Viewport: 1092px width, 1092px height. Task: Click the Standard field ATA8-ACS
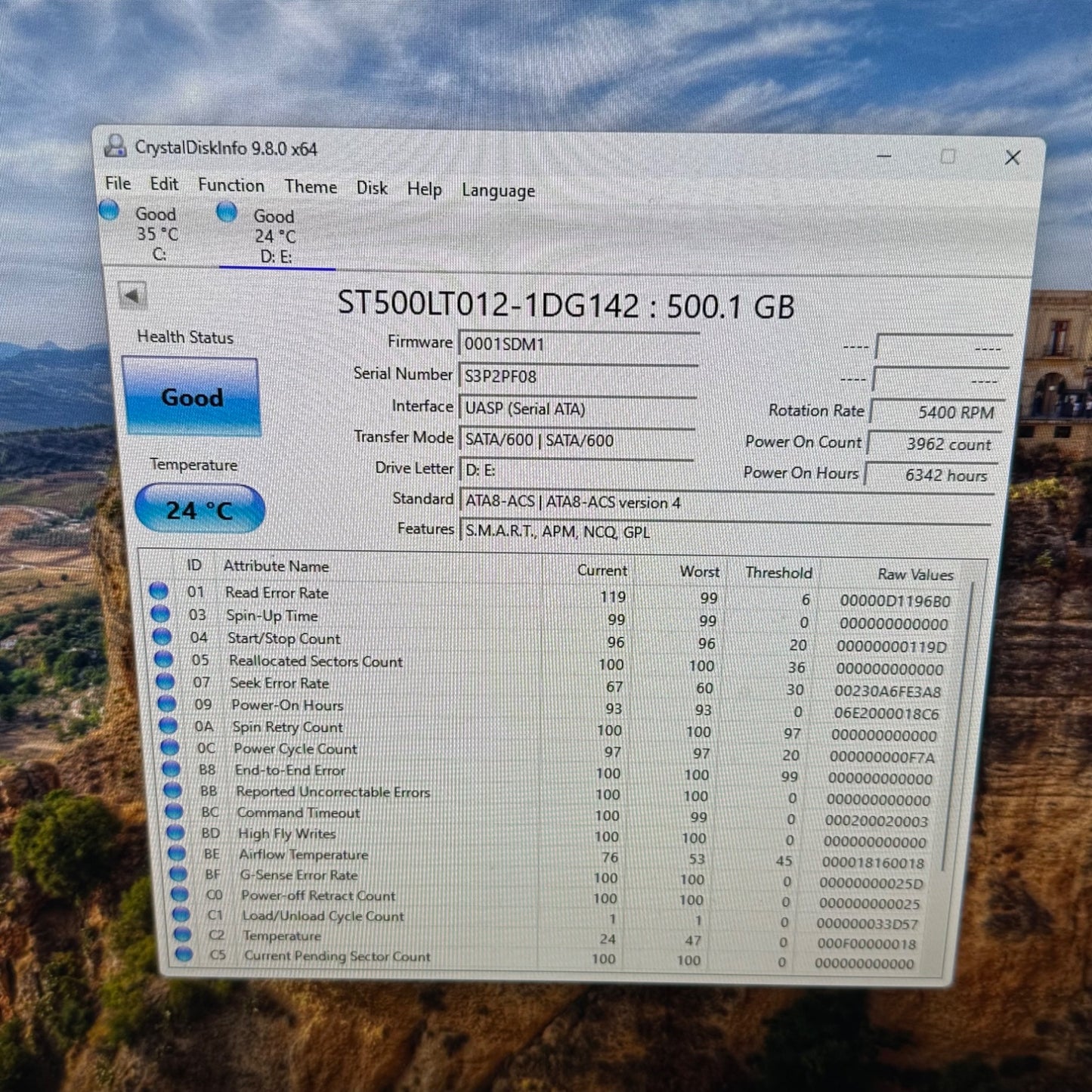click(x=725, y=503)
